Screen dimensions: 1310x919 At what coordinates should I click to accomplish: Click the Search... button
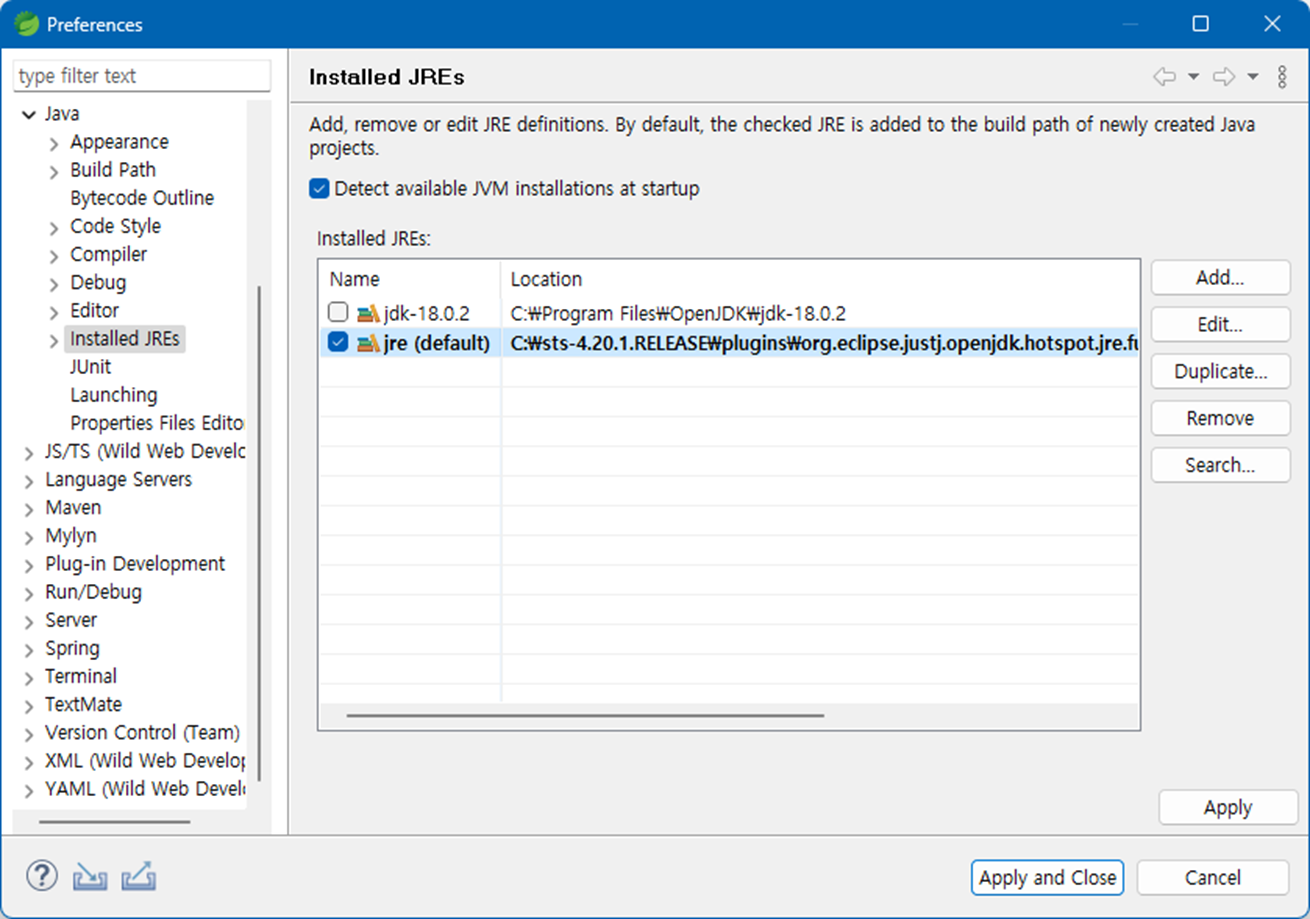1220,465
